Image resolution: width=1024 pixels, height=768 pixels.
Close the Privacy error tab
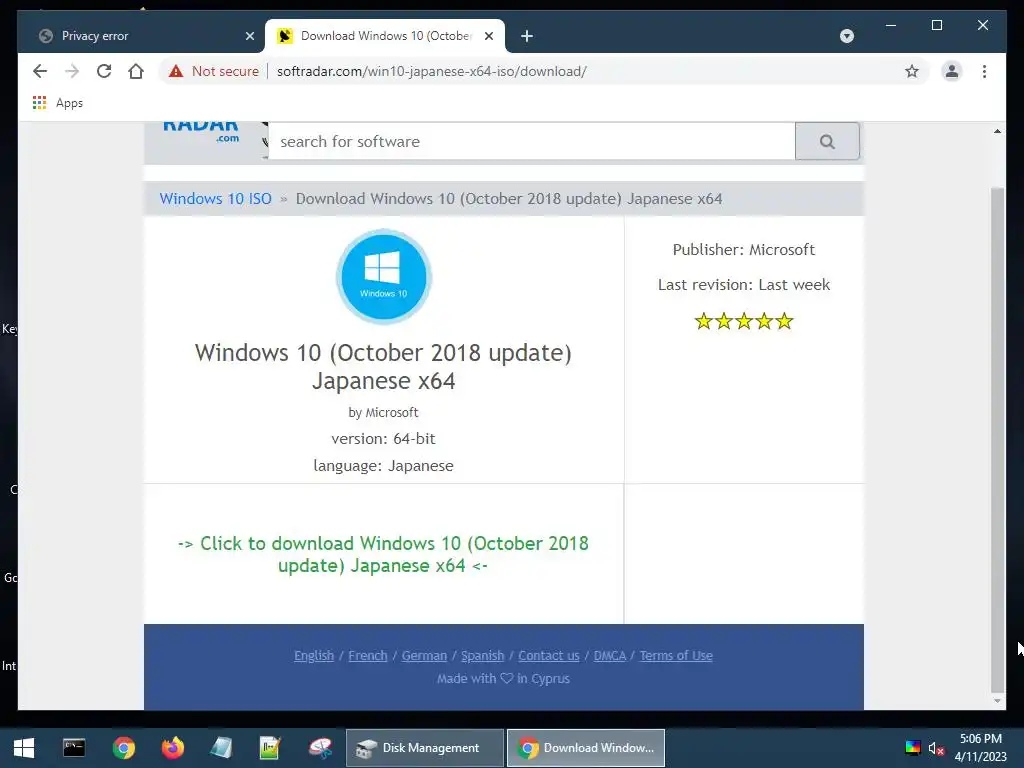click(x=249, y=36)
